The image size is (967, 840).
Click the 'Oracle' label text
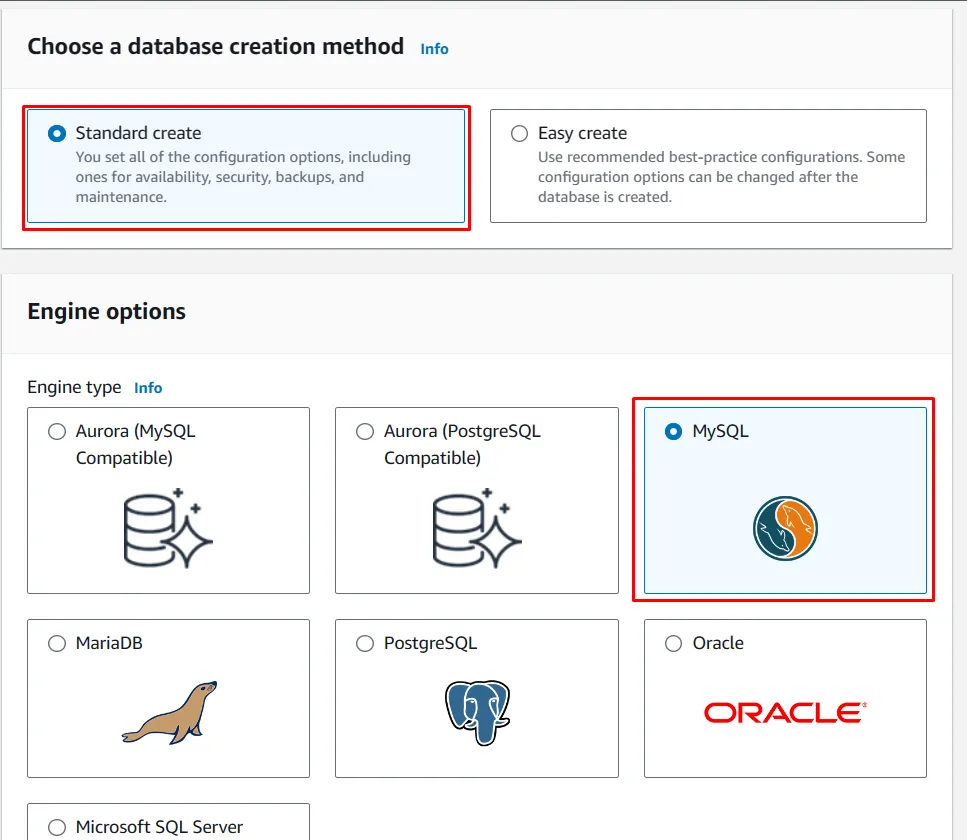(x=718, y=643)
